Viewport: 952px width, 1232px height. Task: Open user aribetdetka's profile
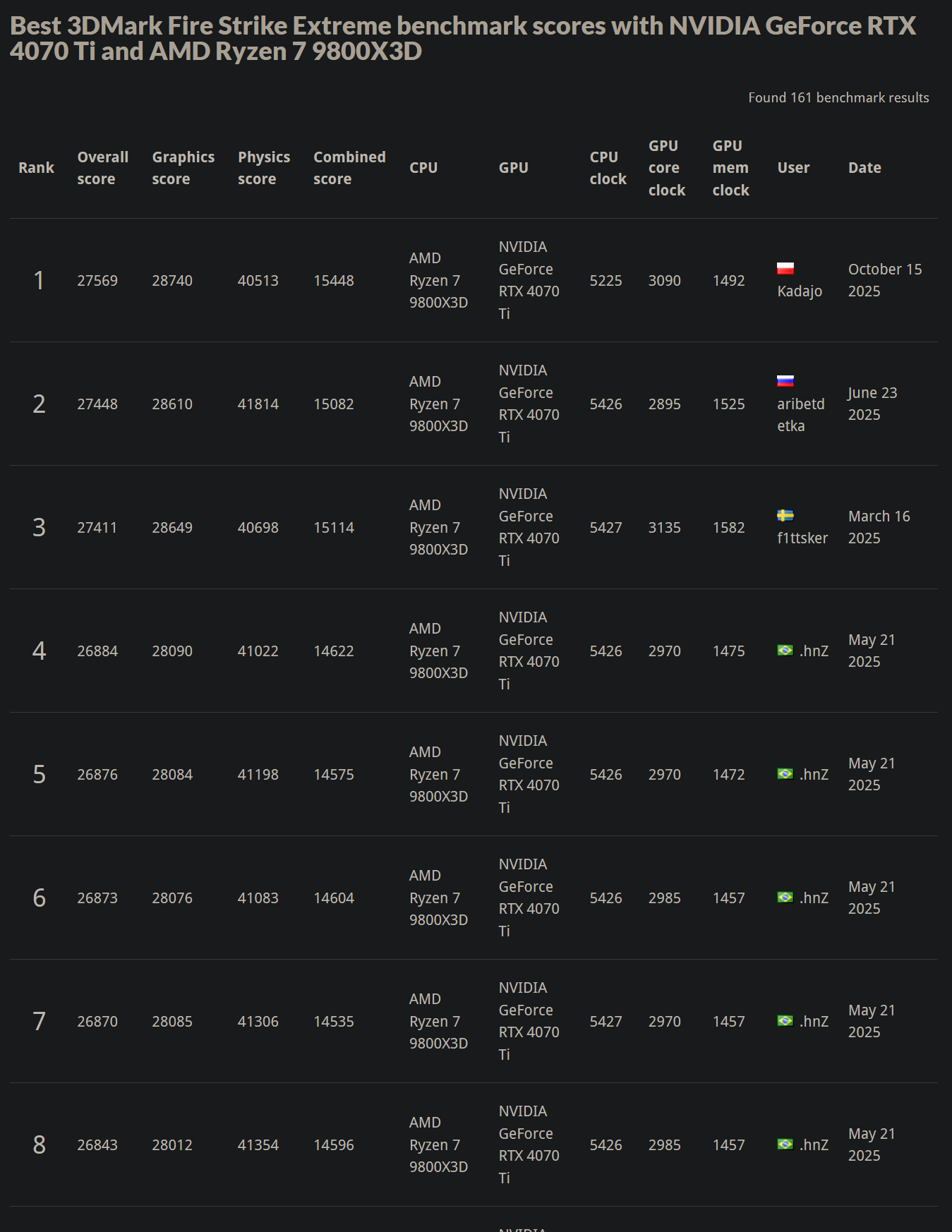click(x=800, y=415)
